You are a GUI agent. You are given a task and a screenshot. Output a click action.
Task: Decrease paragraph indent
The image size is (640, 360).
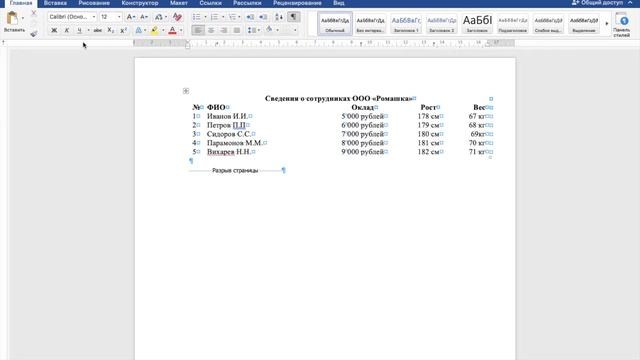(250, 17)
